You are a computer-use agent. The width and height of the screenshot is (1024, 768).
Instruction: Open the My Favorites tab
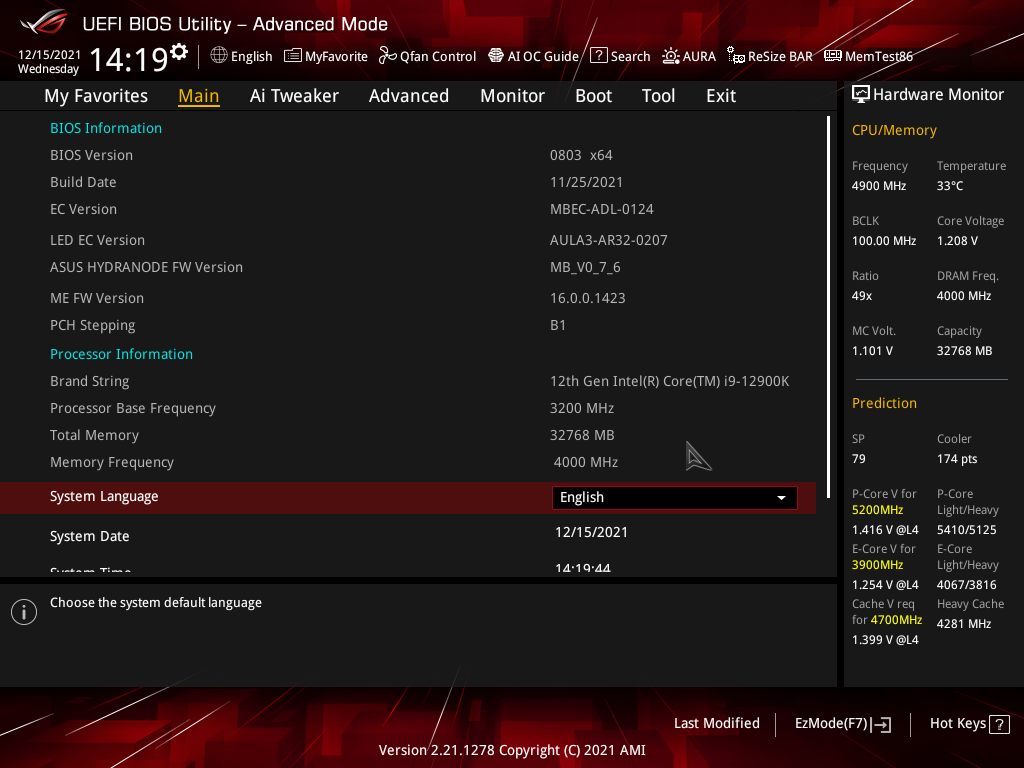[96, 95]
